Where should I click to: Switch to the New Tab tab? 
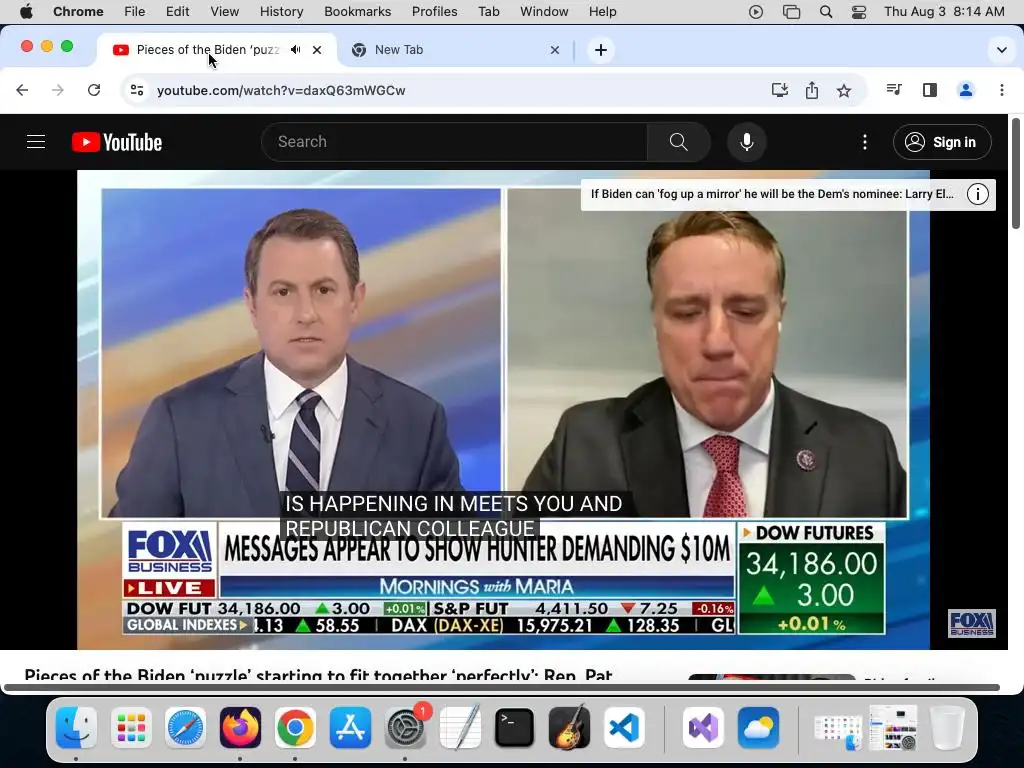point(455,50)
